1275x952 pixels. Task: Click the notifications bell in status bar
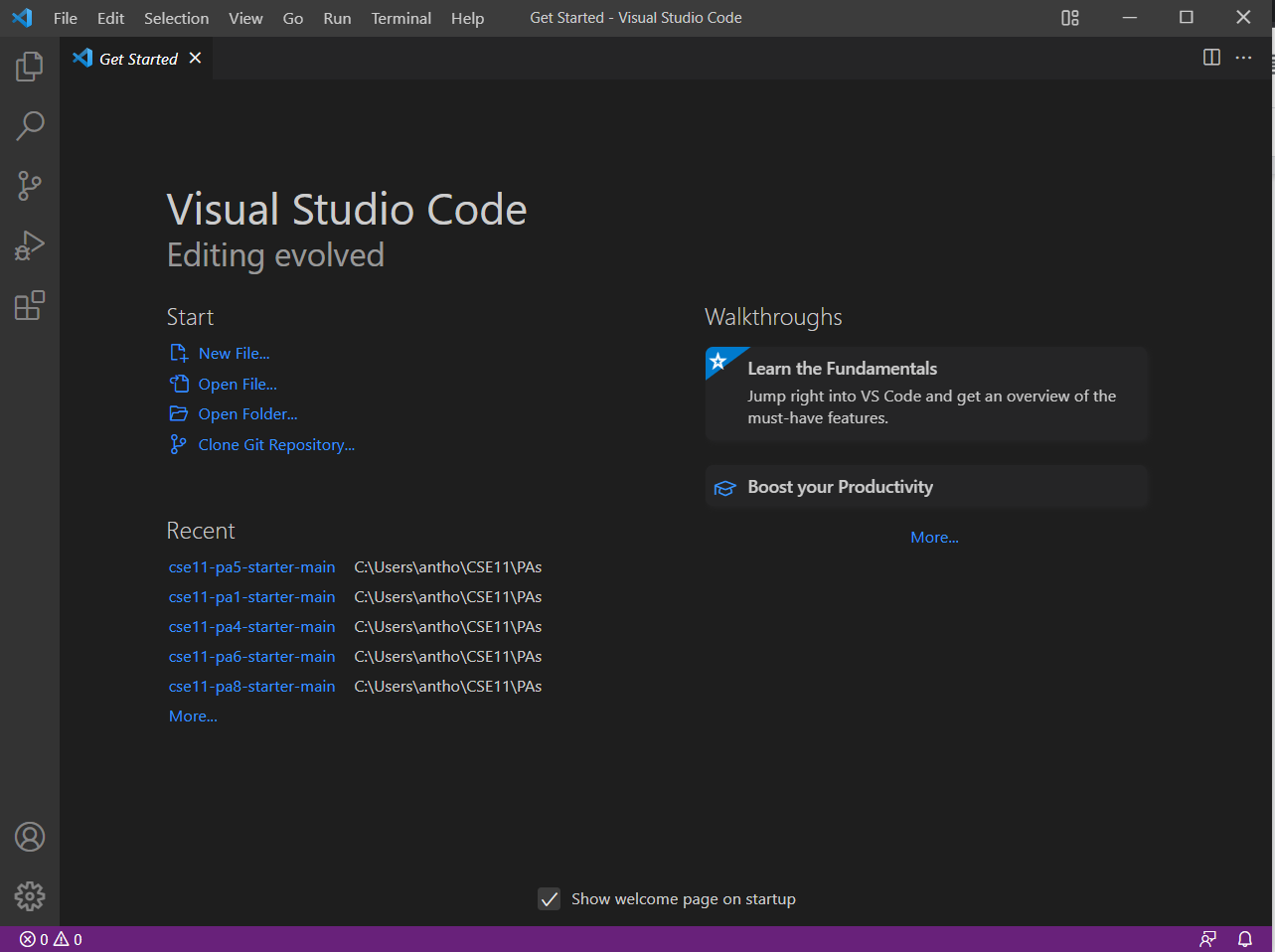click(x=1244, y=939)
